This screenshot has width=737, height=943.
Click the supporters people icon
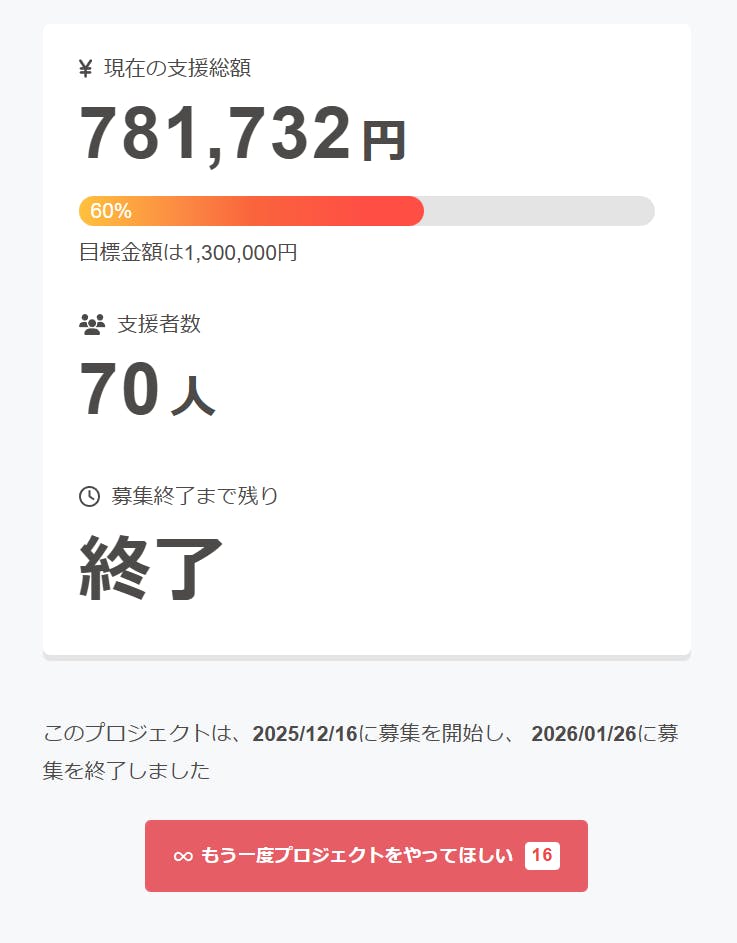click(x=92, y=324)
